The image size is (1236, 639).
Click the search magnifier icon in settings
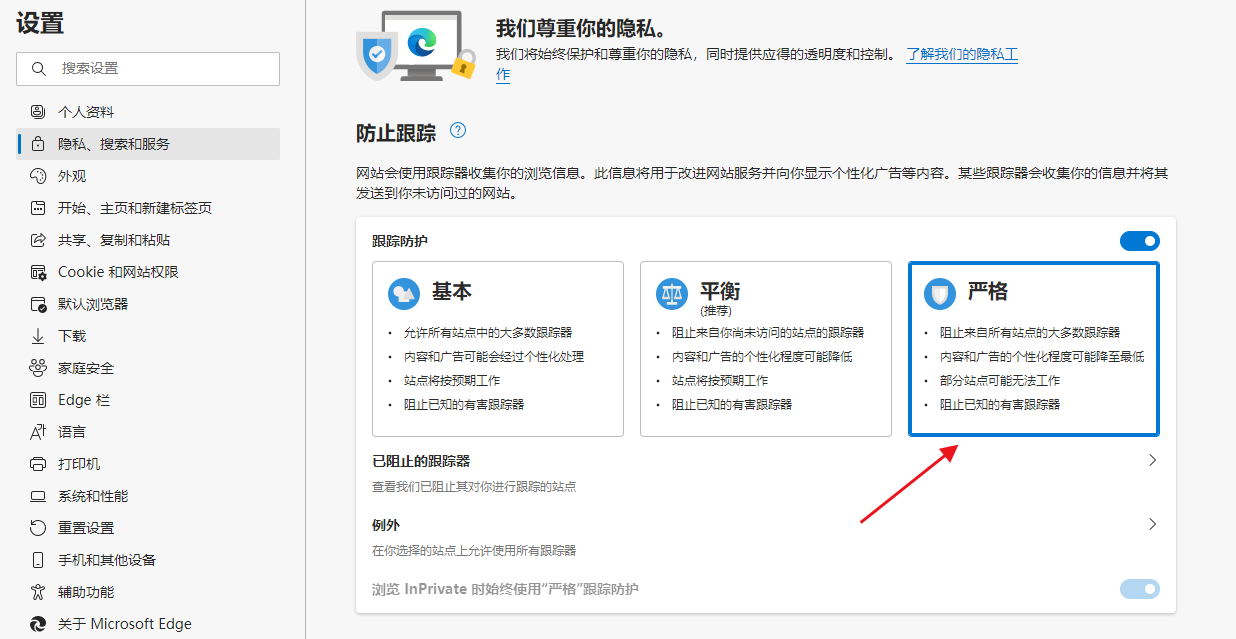tap(39, 69)
